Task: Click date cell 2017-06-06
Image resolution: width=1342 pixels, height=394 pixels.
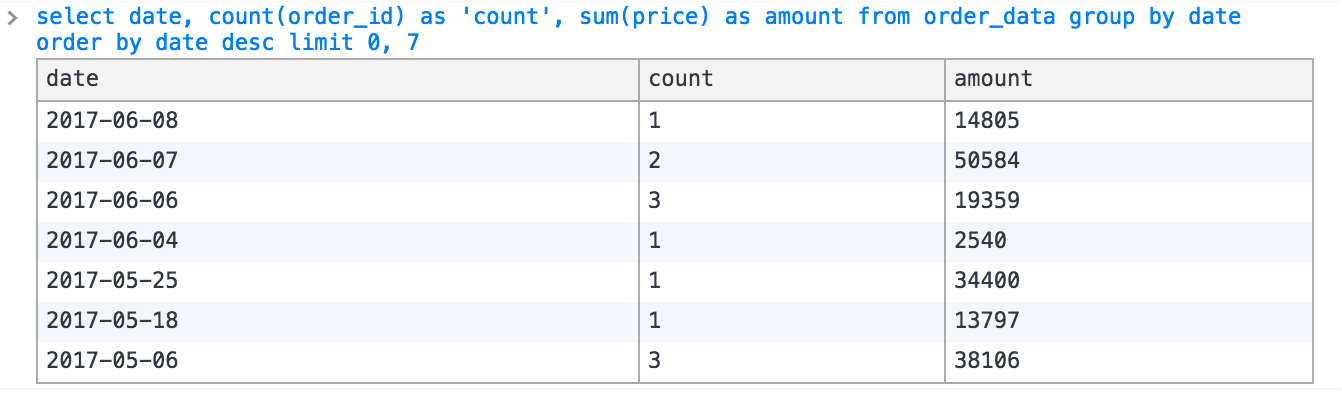Action: click(x=338, y=200)
